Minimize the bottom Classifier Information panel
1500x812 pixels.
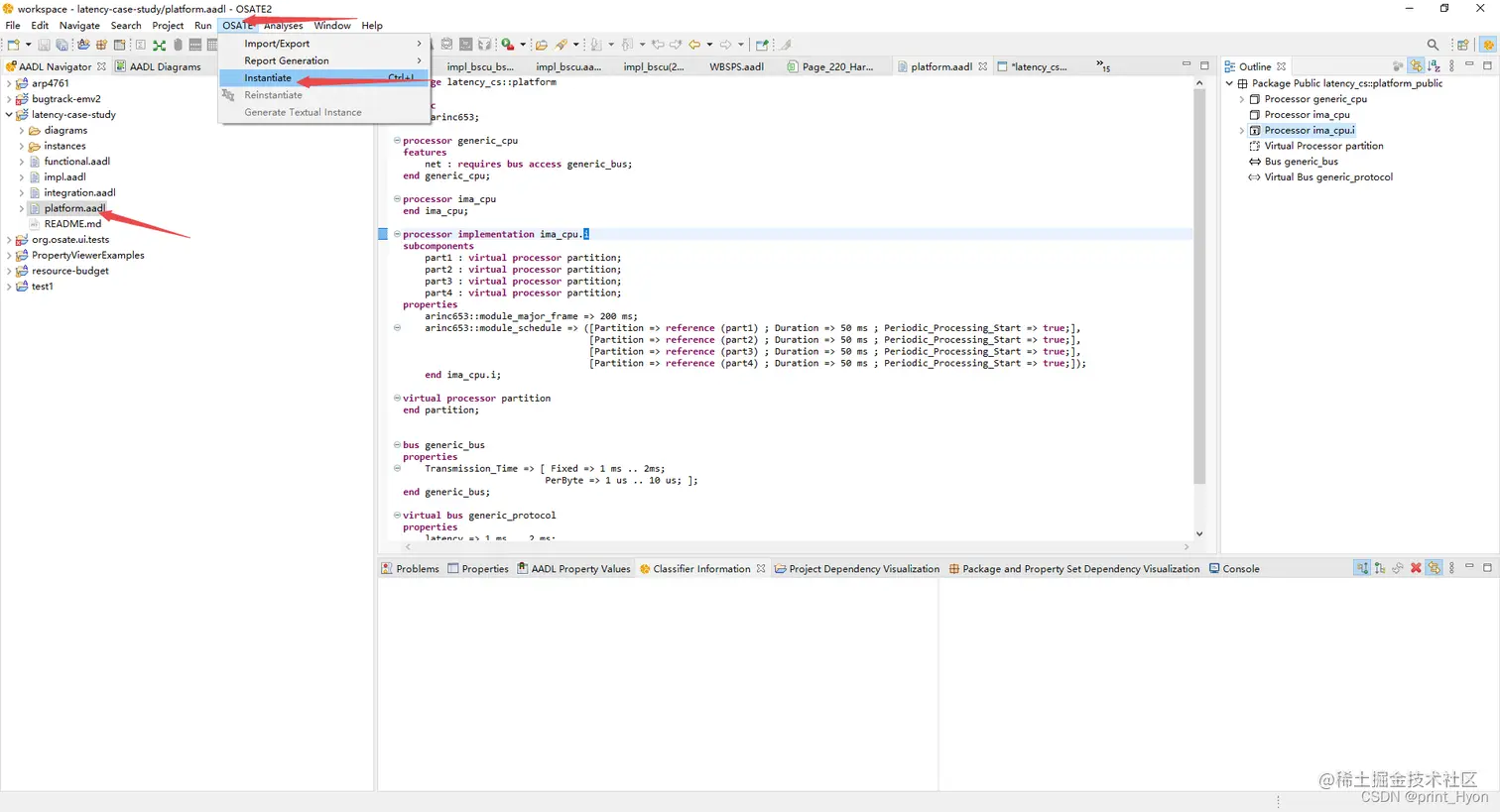(x=1469, y=567)
